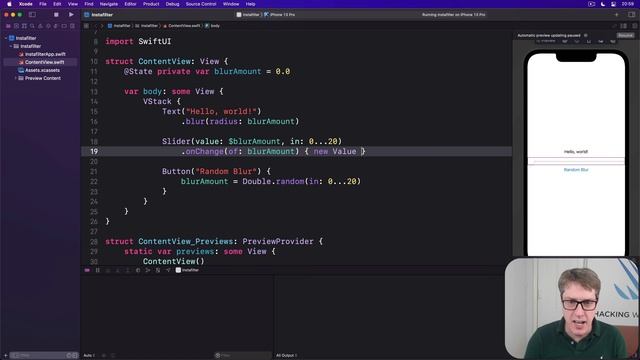Click the Debug Memory Graph icon

point(148,270)
